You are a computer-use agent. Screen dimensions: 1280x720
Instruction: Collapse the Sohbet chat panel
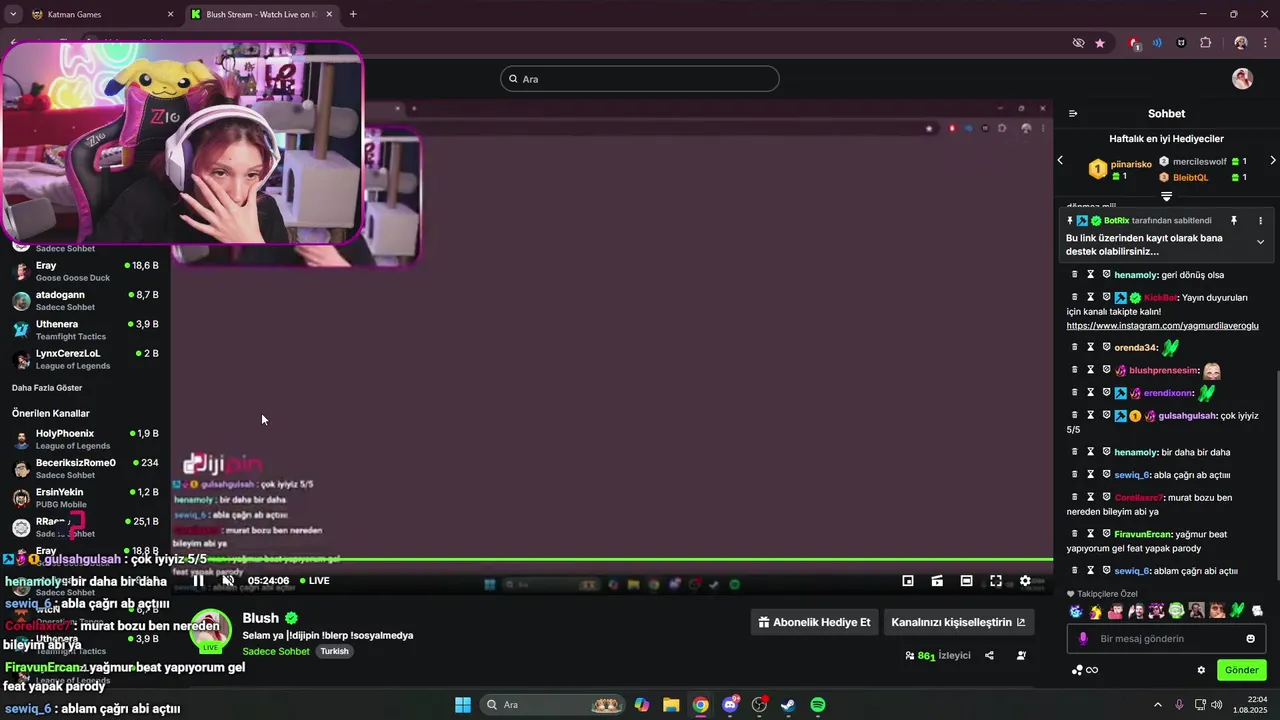[1073, 114]
